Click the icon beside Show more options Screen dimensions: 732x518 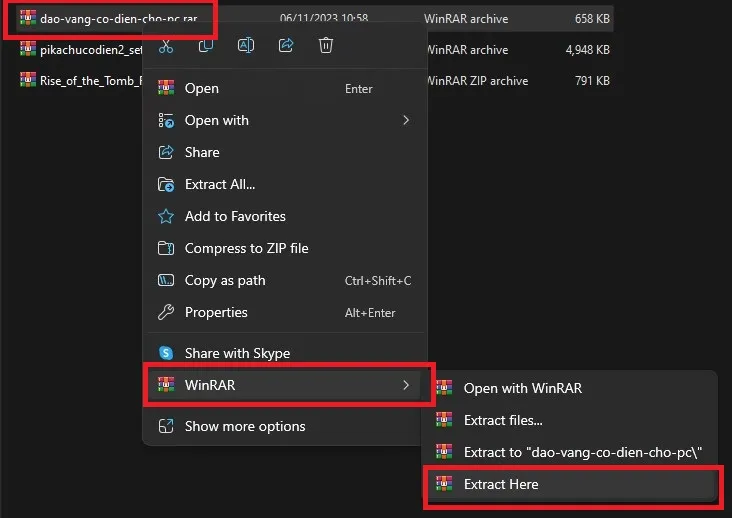(166, 426)
